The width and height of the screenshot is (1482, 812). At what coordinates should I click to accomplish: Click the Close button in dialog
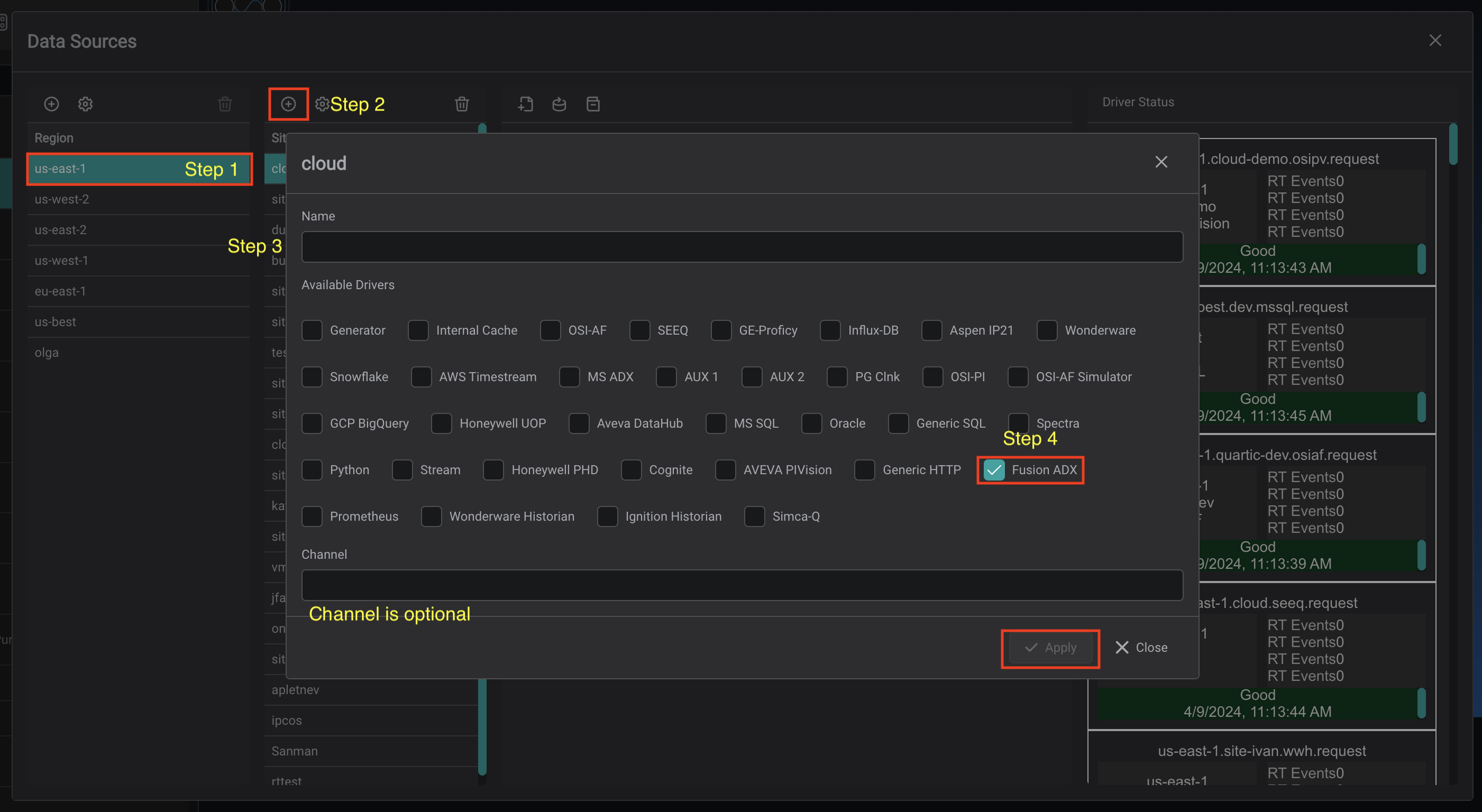pyautogui.click(x=1141, y=648)
